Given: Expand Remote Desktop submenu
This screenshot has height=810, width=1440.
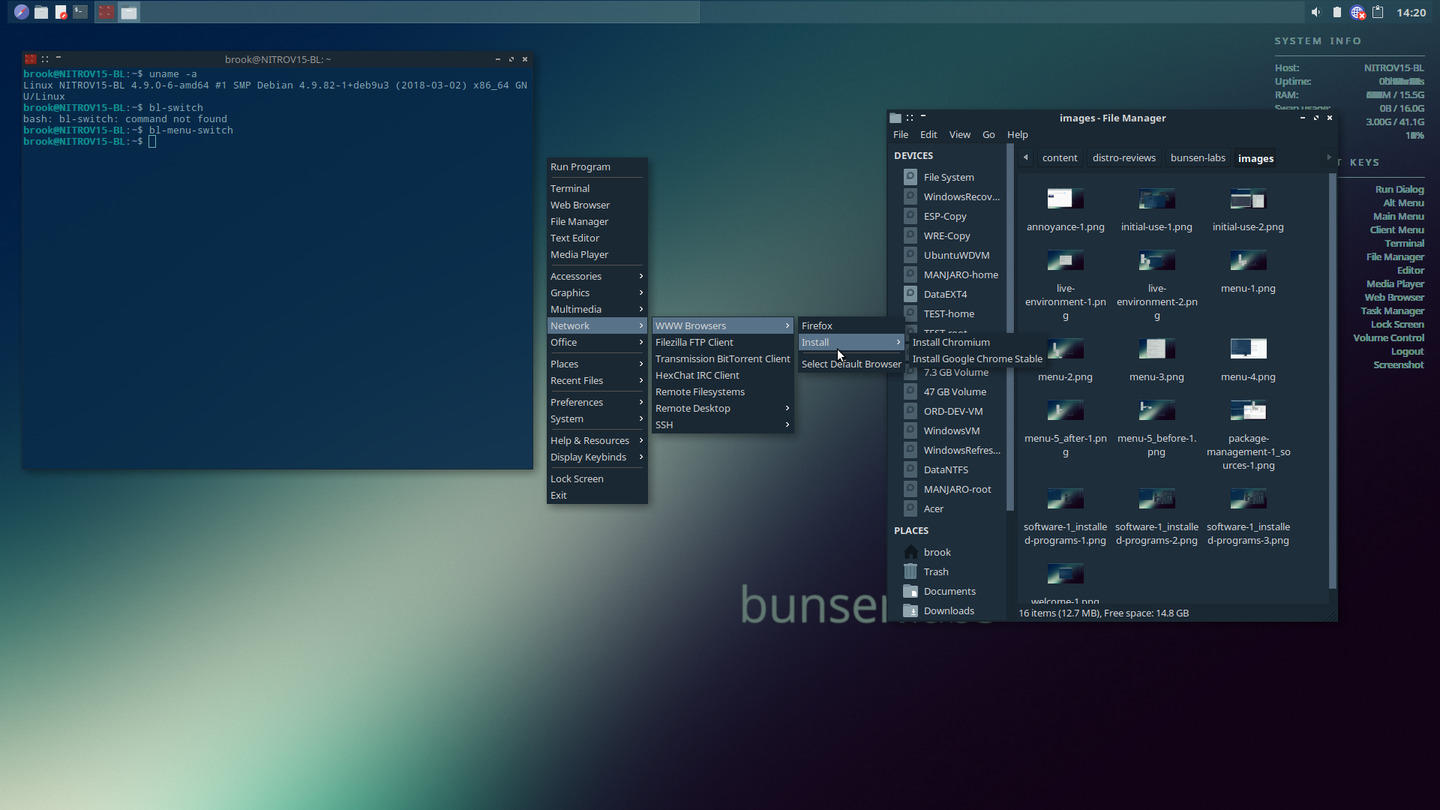Looking at the screenshot, I should point(722,408).
